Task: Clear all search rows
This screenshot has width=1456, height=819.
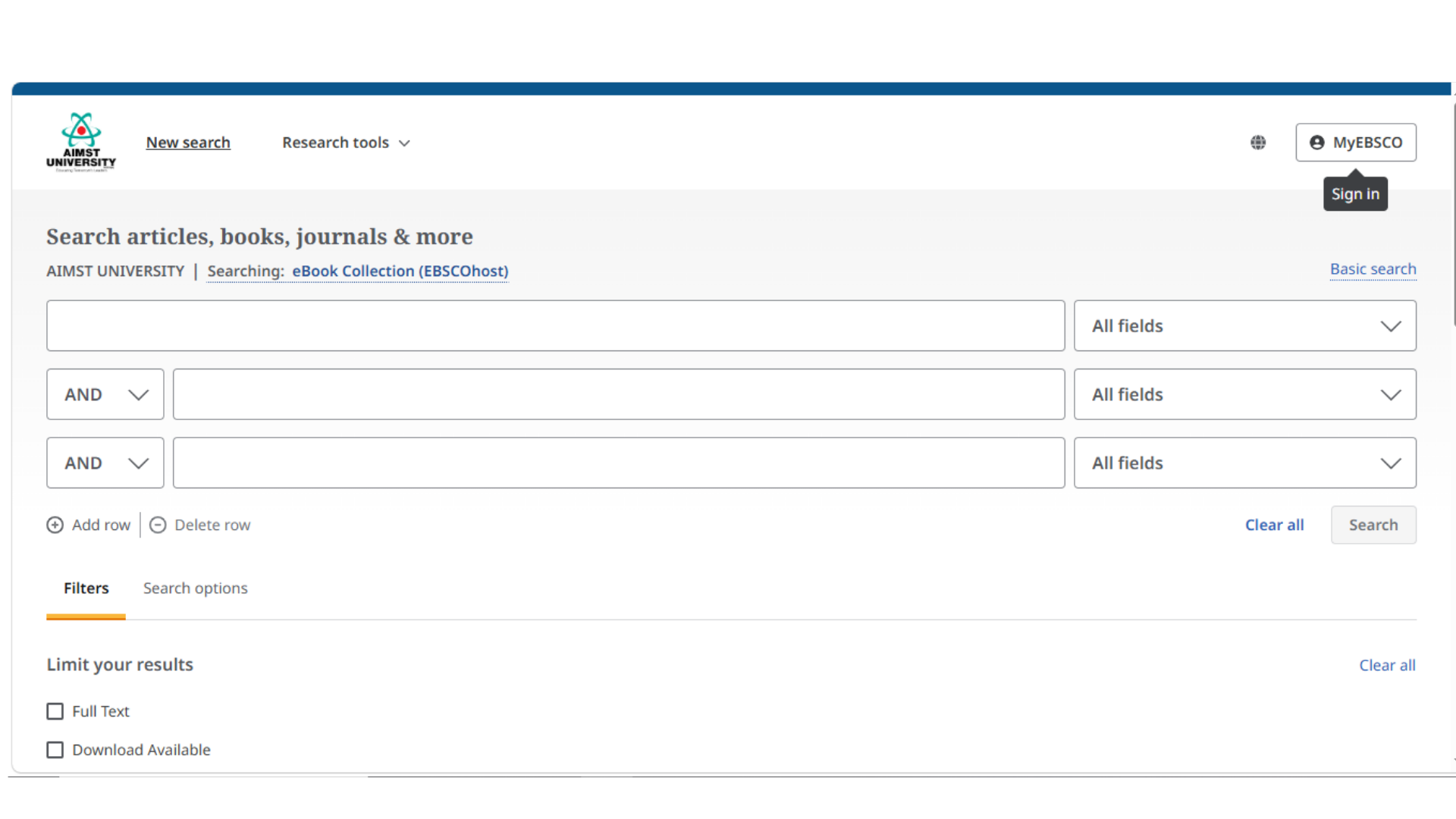Action: point(1275,525)
